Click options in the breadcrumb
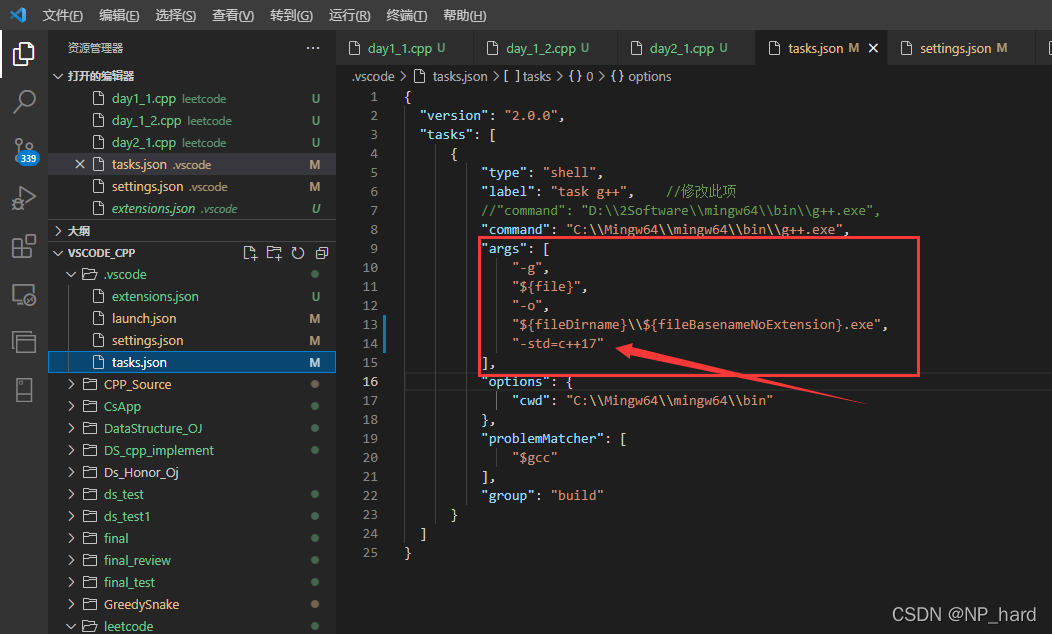 point(641,76)
